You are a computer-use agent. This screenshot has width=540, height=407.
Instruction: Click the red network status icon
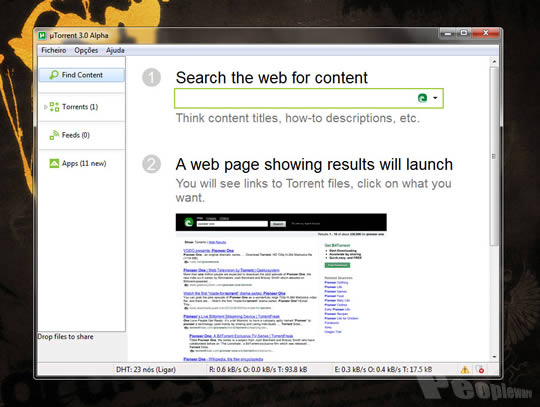[x=480, y=369]
